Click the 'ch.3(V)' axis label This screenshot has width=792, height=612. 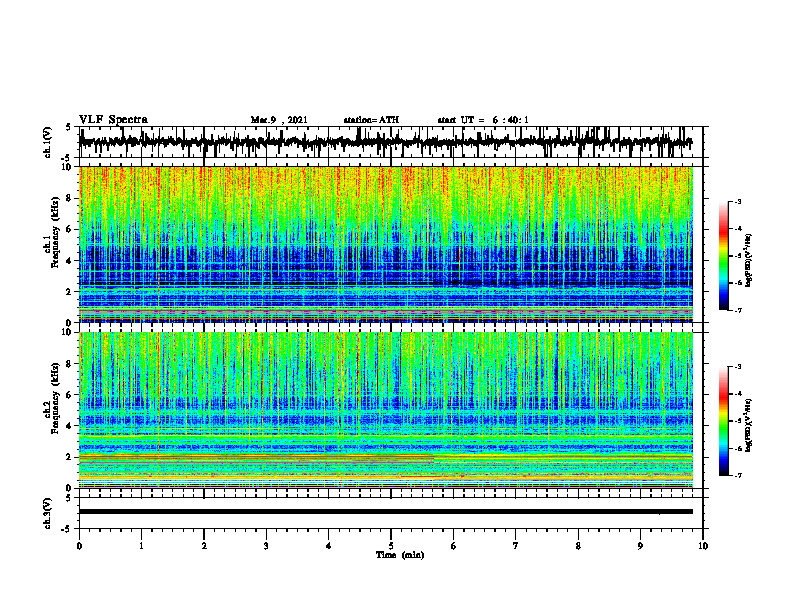(x=47, y=513)
